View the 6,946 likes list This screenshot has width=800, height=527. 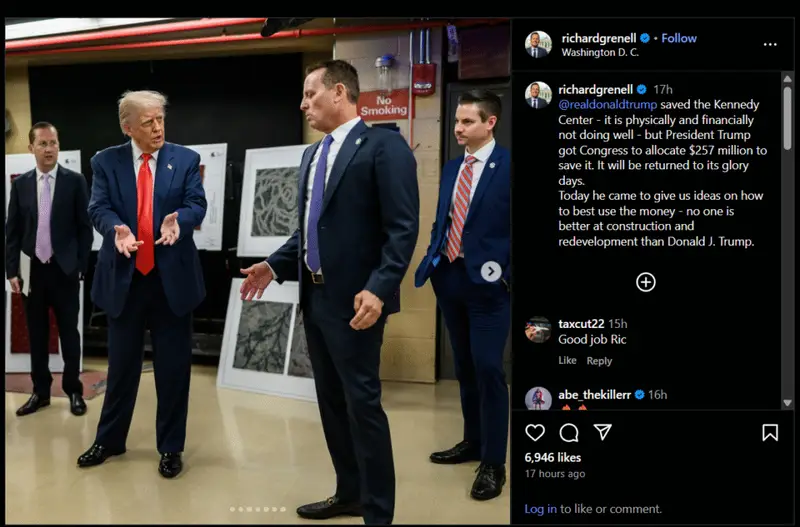point(553,457)
